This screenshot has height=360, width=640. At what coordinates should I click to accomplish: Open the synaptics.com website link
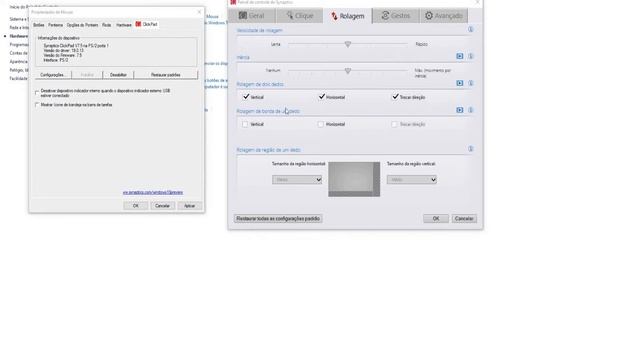pyautogui.click(x=153, y=192)
